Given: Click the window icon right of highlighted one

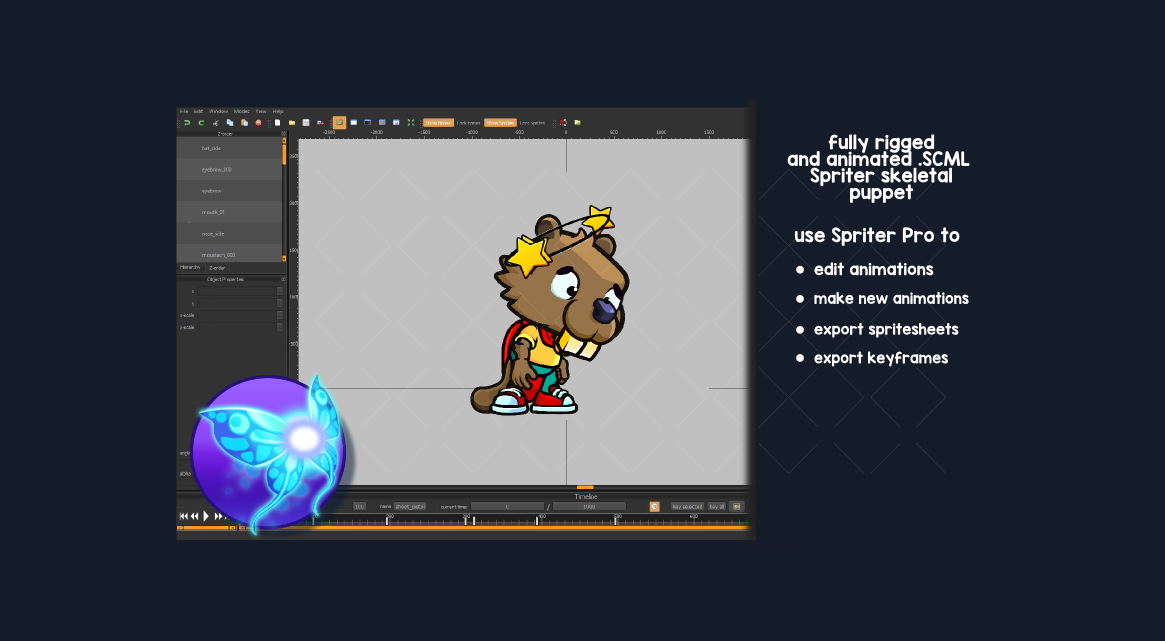Looking at the screenshot, I should coord(354,123).
